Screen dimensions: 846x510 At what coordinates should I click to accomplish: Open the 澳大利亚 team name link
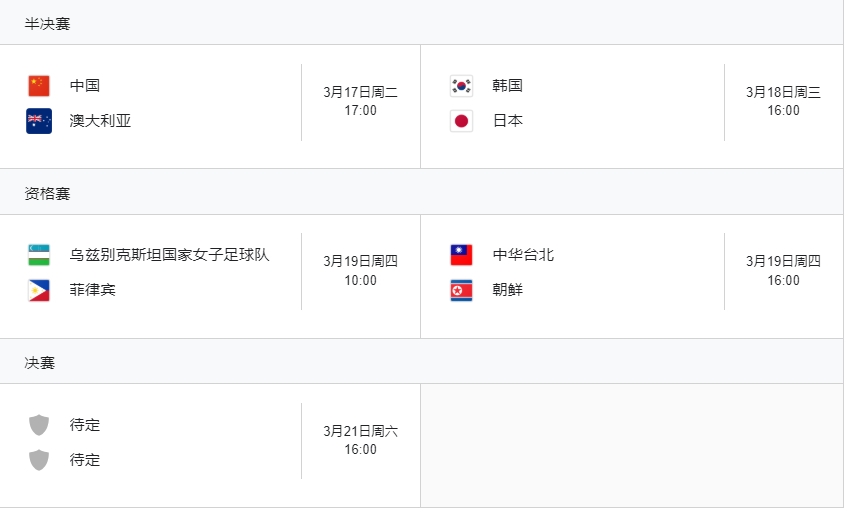100,121
